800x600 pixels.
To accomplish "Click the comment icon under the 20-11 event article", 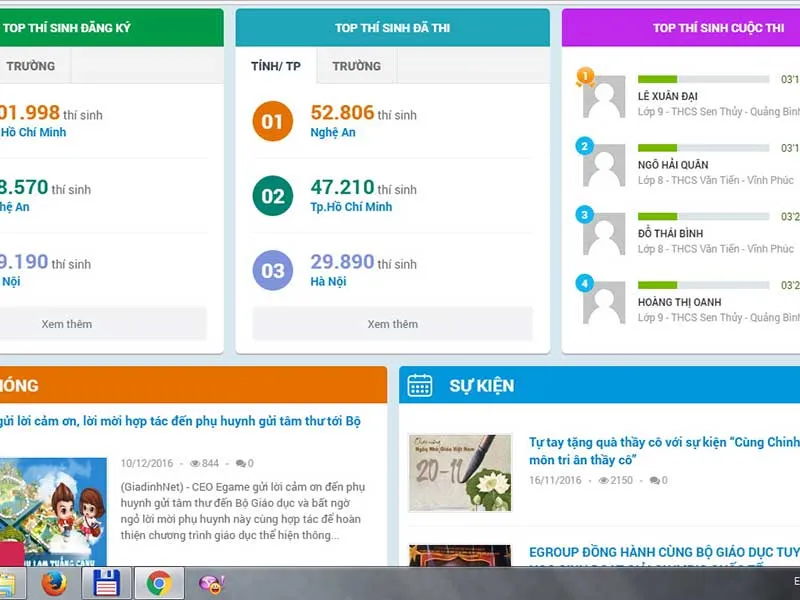I will pyautogui.click(x=654, y=481).
